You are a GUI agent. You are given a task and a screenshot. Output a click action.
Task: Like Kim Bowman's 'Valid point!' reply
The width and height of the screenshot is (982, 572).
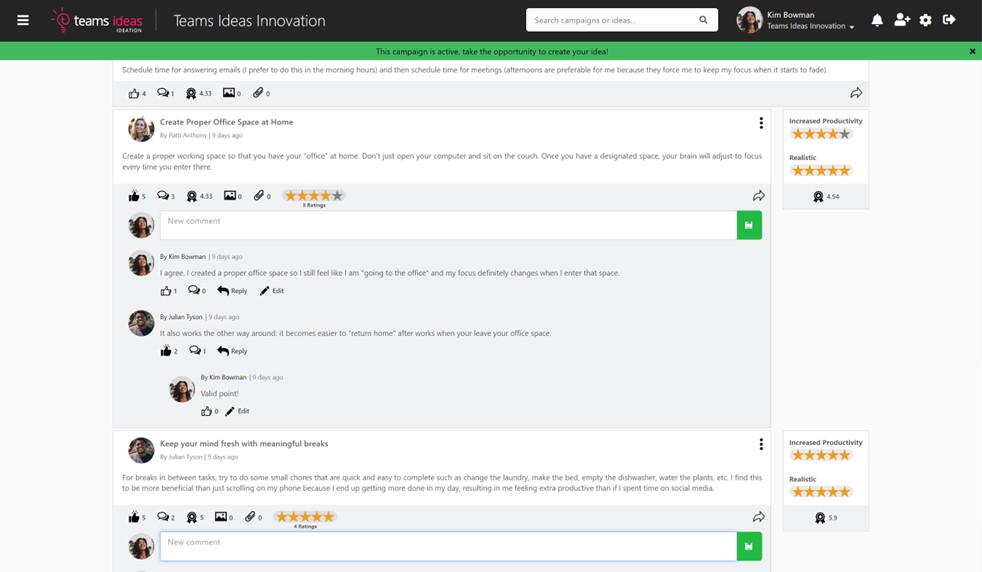(206, 411)
